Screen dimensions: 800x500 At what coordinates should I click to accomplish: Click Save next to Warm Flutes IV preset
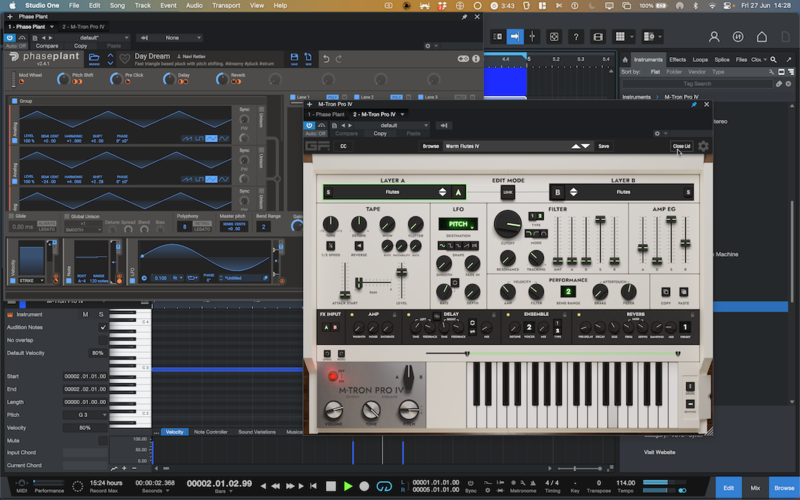[604, 146]
